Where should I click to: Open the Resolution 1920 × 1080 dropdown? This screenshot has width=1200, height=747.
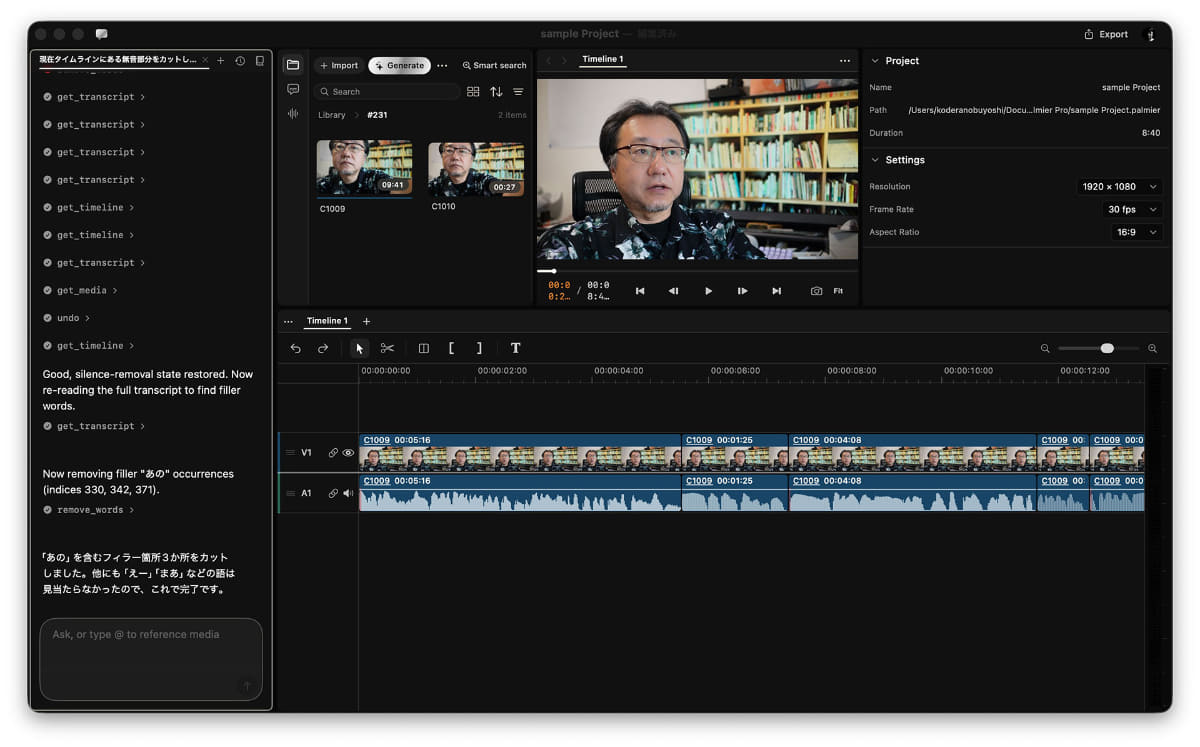(x=1120, y=187)
